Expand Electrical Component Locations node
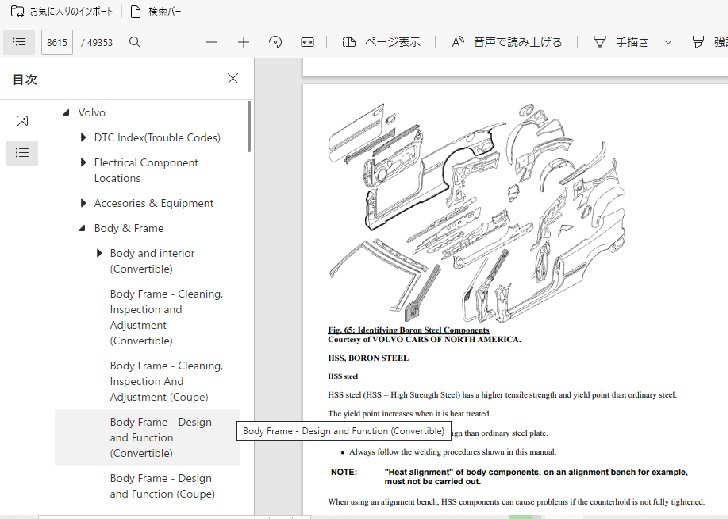The height and width of the screenshot is (519, 728). pos(83,162)
